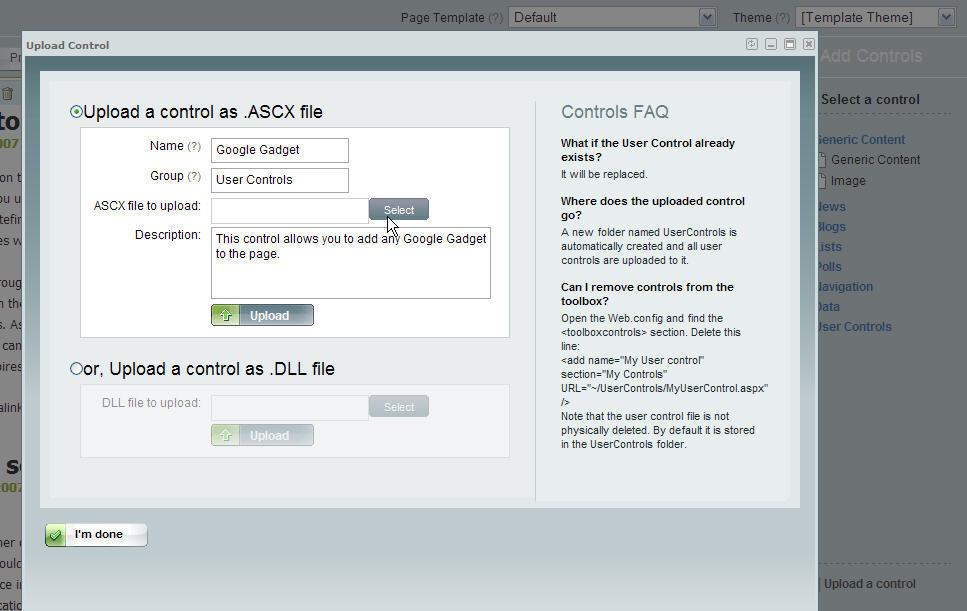Click the disabled DLL Select button
967x611 pixels.
[x=399, y=407]
